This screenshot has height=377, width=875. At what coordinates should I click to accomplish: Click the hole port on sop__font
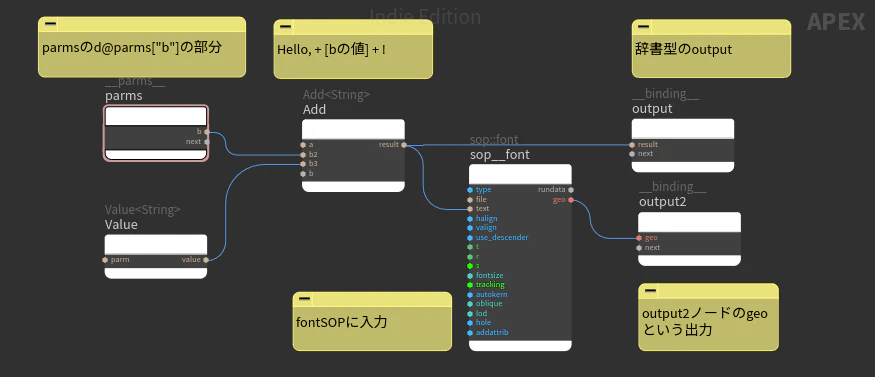[x=470, y=322]
